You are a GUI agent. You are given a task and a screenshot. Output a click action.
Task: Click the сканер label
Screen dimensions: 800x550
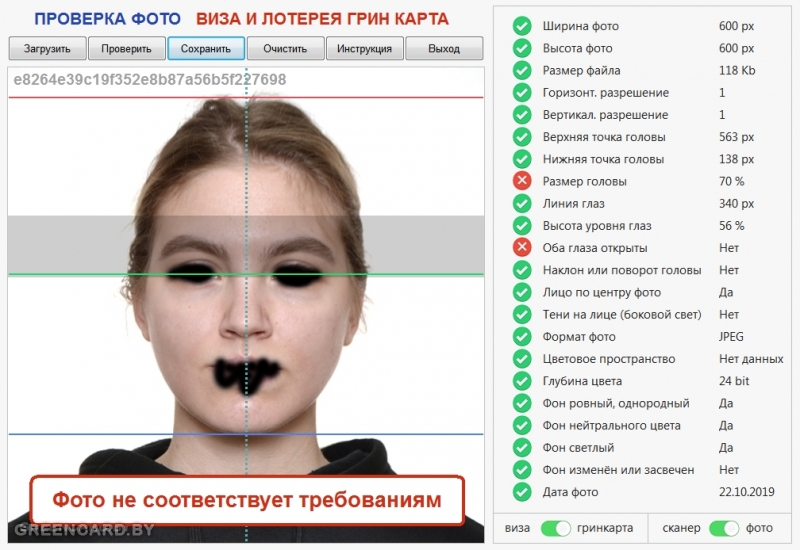(681, 528)
